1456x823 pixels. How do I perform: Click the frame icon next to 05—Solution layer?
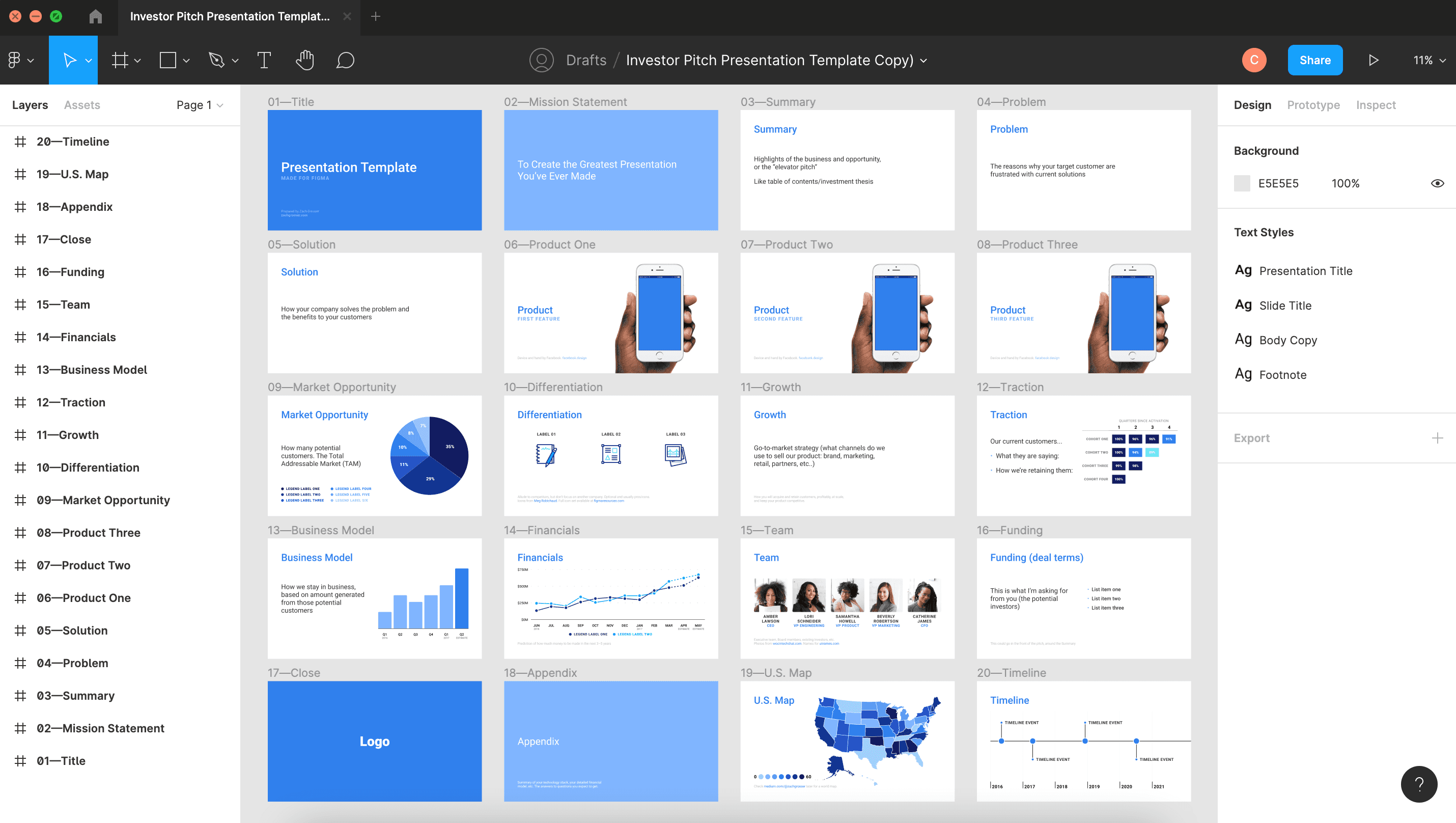20,630
